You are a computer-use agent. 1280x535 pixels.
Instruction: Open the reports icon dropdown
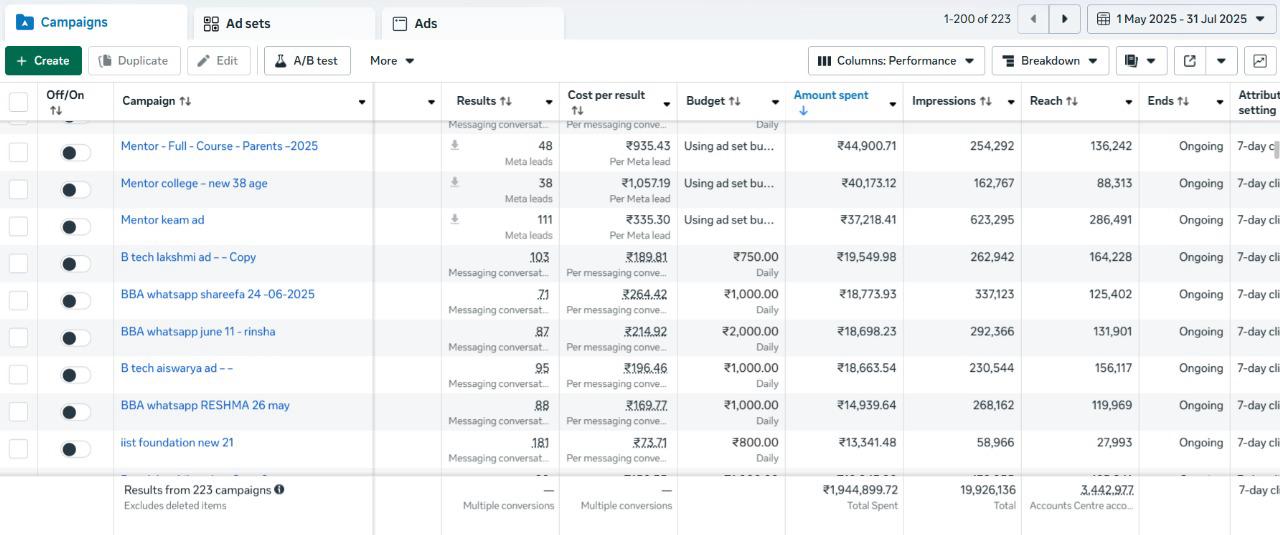click(x=1141, y=61)
